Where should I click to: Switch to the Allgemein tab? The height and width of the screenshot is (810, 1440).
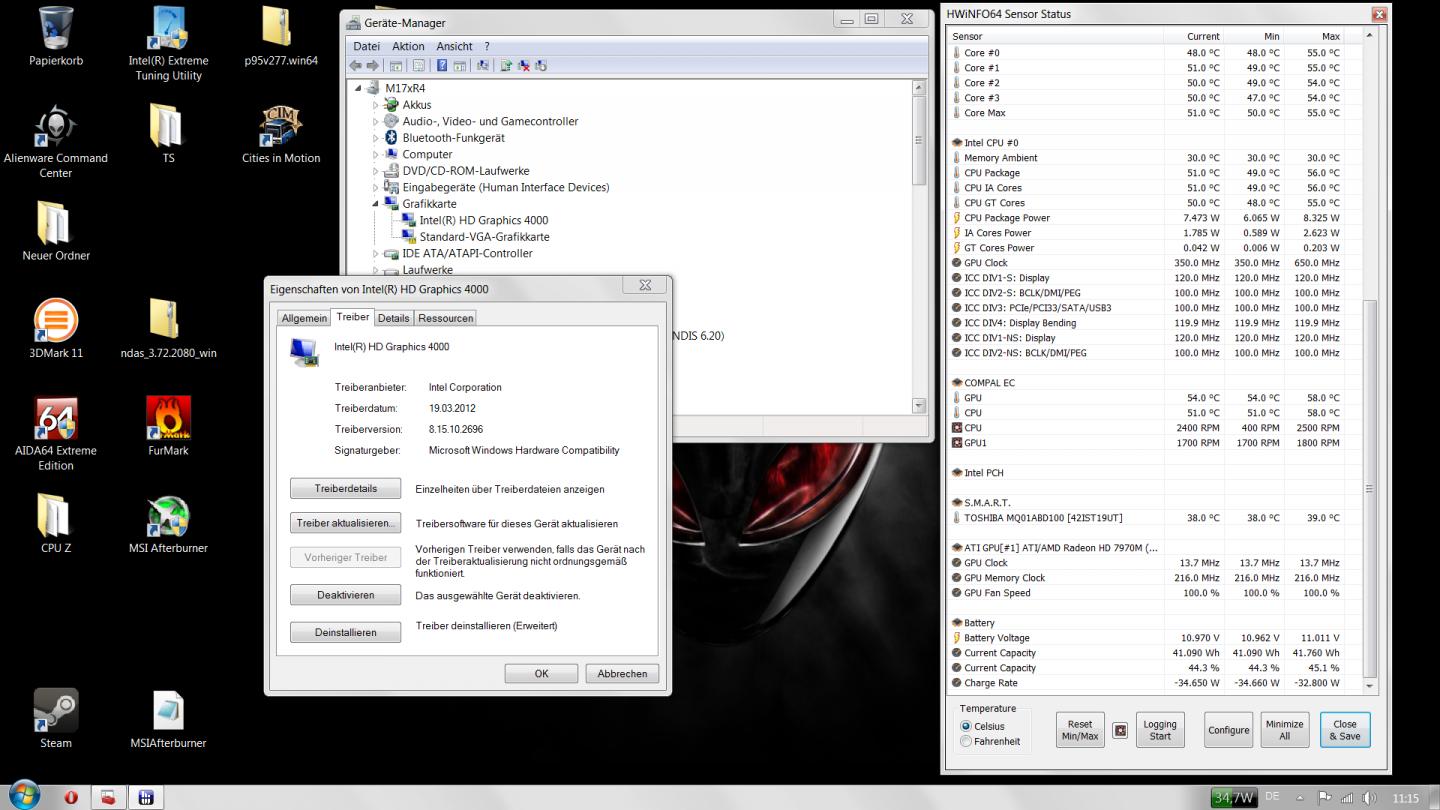coord(304,318)
